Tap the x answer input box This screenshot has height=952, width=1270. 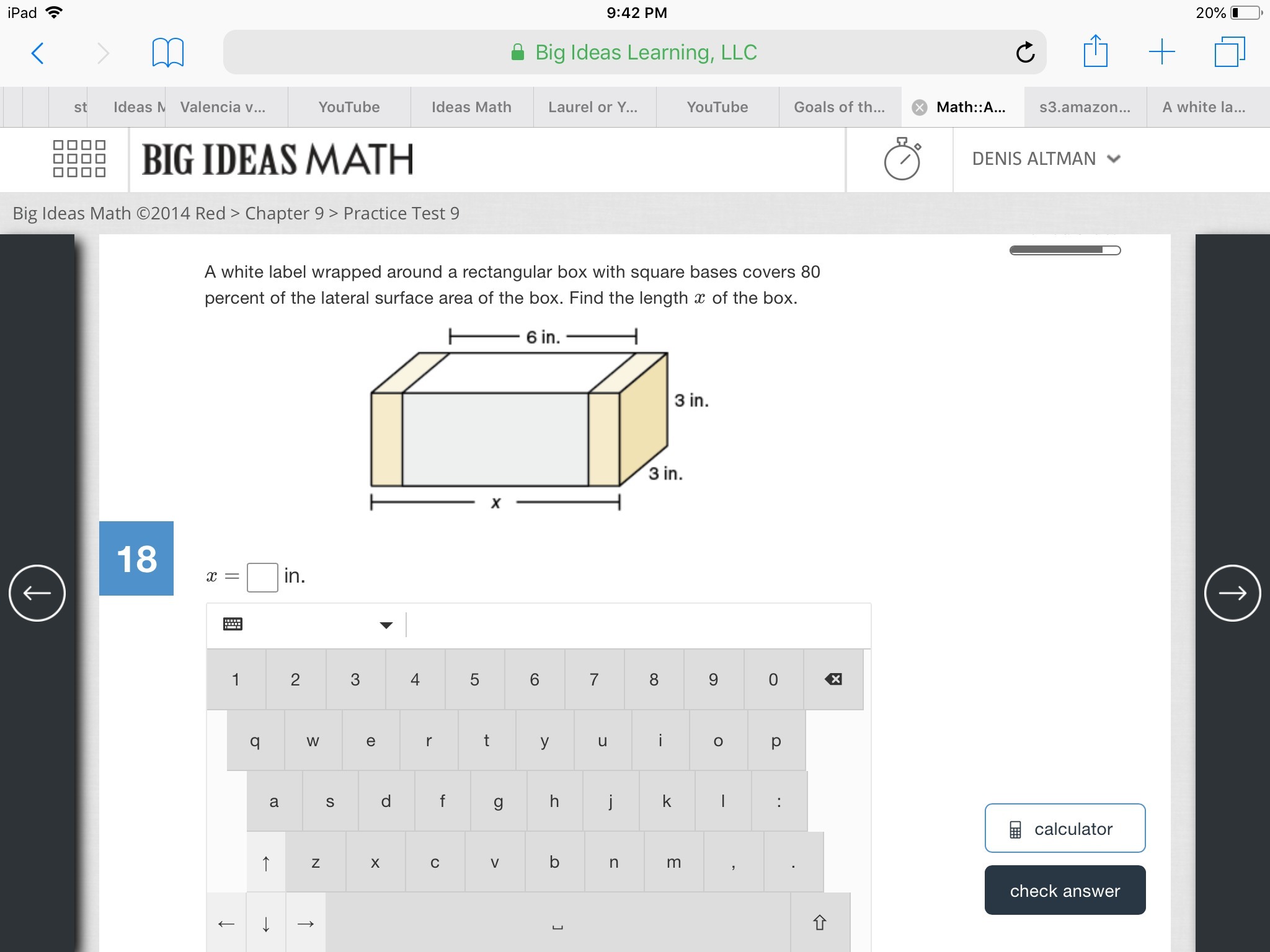[x=262, y=577]
